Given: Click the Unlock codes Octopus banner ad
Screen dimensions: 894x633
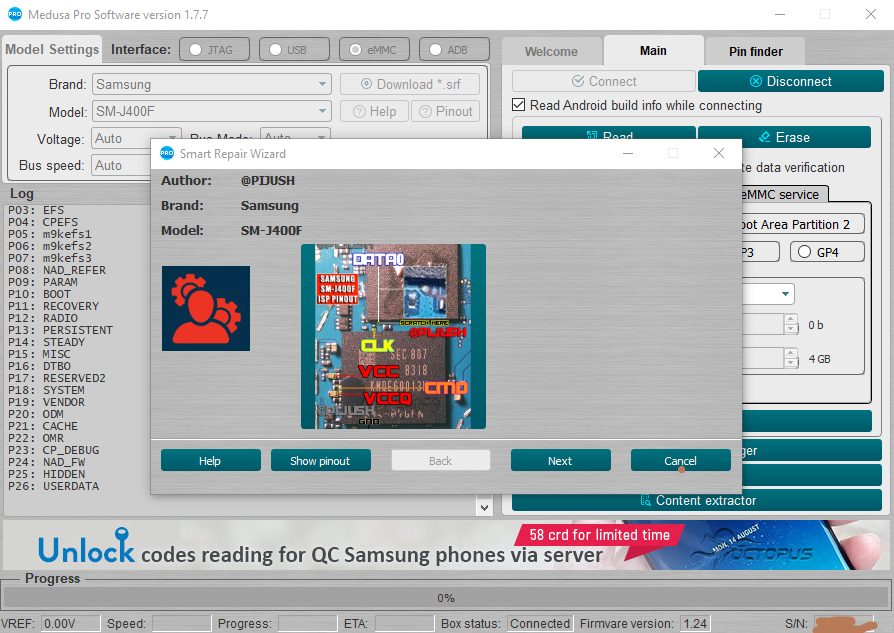Looking at the screenshot, I should (446, 545).
